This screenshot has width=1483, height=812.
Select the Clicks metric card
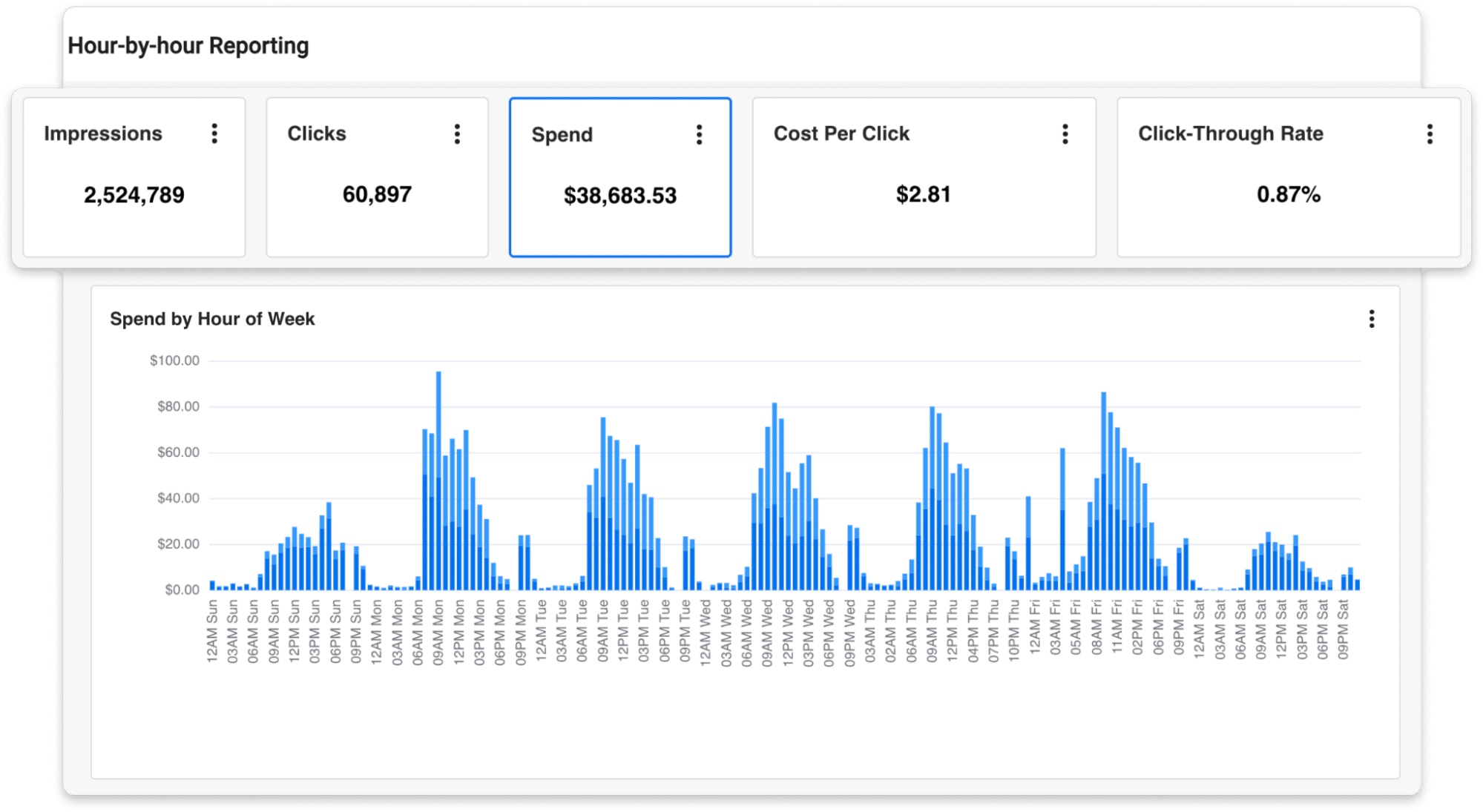coord(377,177)
